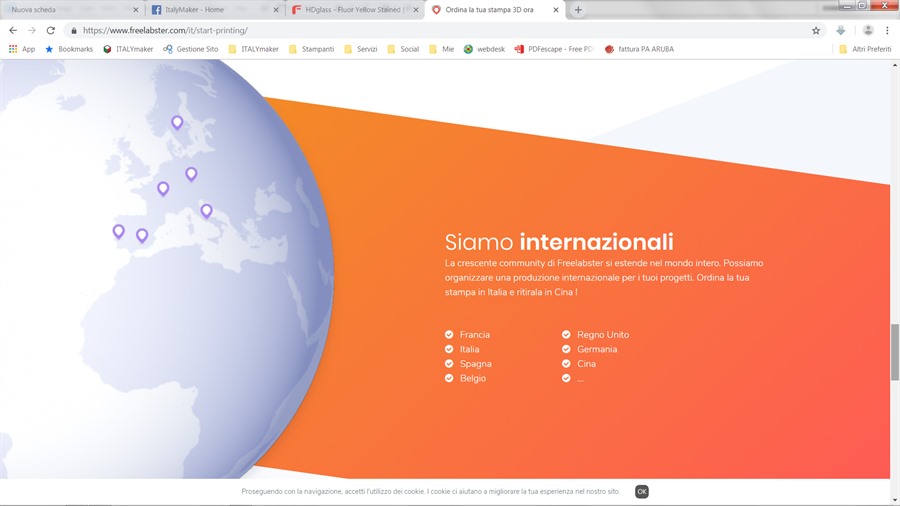This screenshot has width=900, height=506.
Task: Click the checkmark next to Italia
Action: pos(449,349)
